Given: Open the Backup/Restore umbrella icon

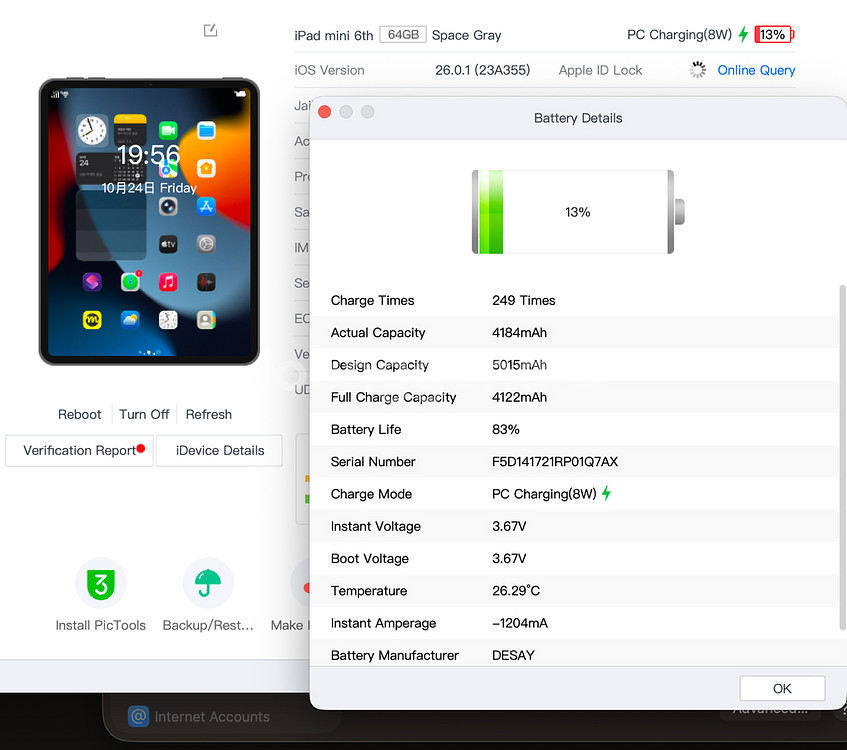Looking at the screenshot, I should coord(208,584).
